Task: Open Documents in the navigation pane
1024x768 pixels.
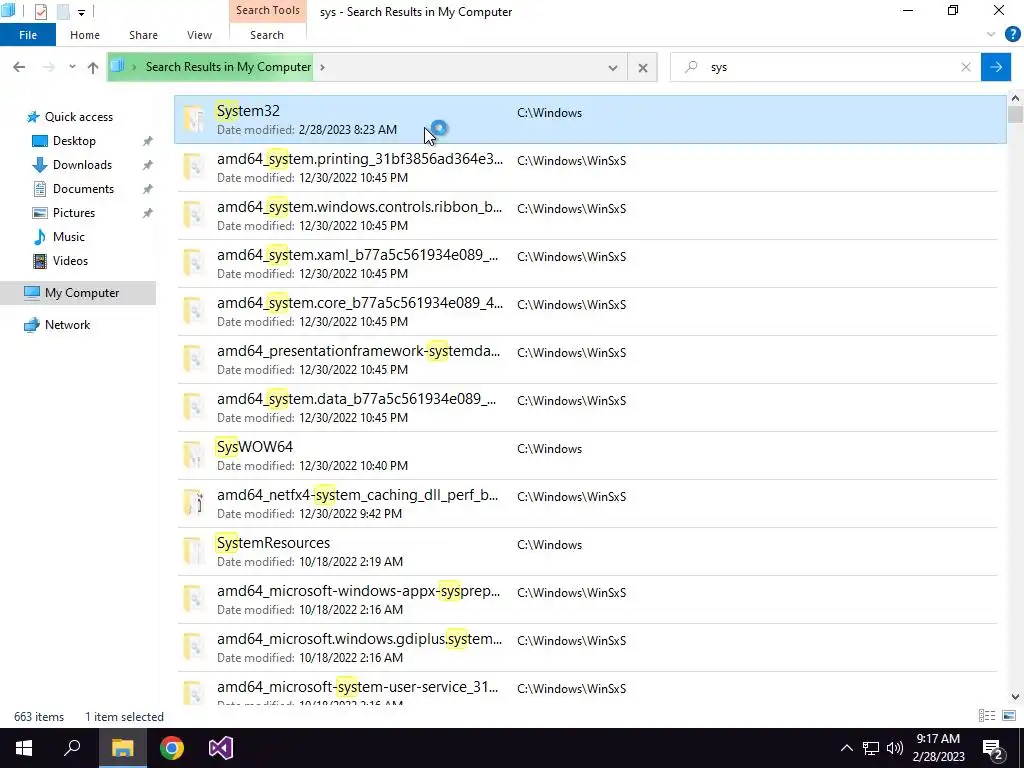Action: (x=83, y=189)
